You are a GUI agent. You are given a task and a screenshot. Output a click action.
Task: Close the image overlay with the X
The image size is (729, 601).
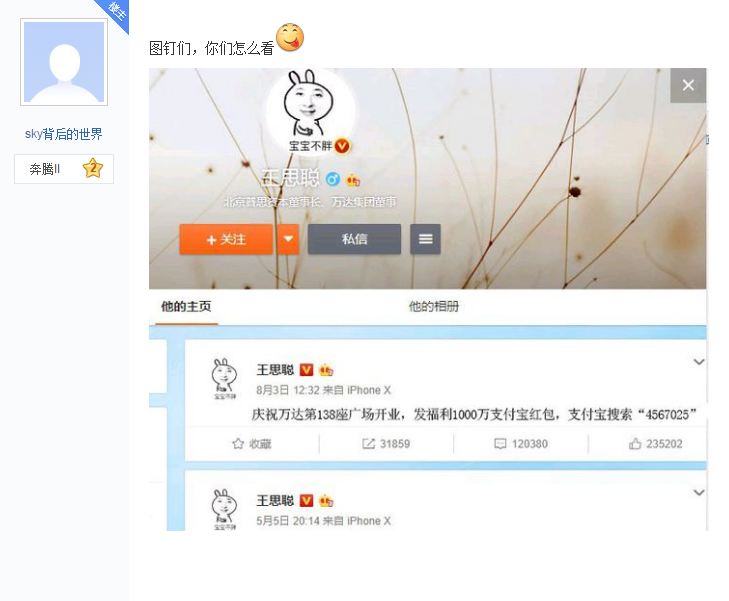coord(688,85)
